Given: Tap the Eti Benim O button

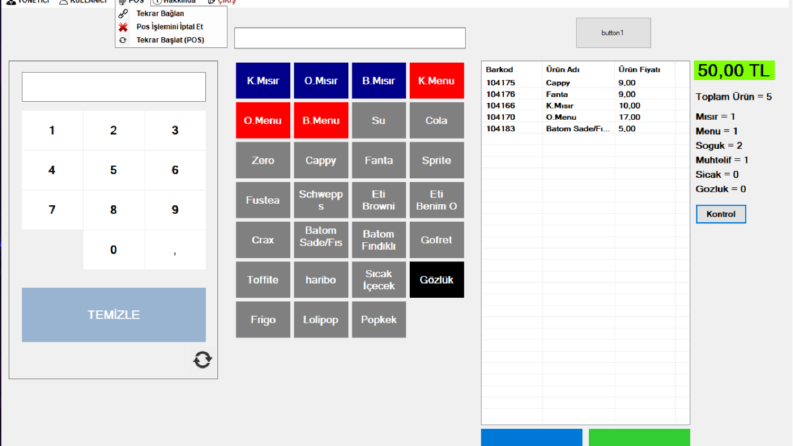Looking at the screenshot, I should tap(436, 200).
